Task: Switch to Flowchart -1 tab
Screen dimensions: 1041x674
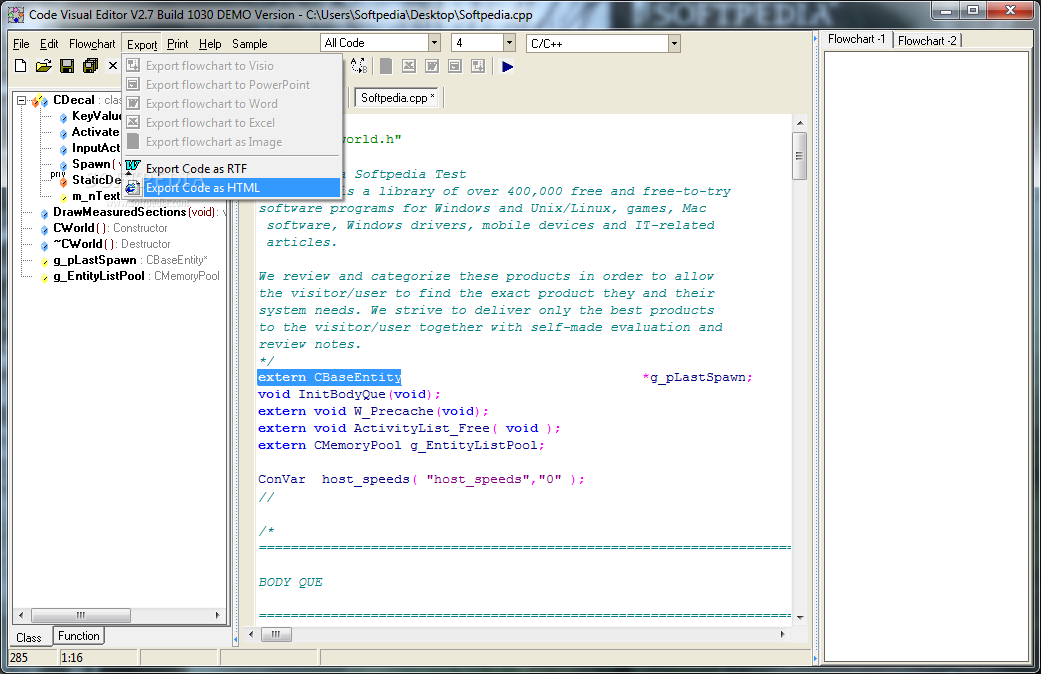Action: (x=856, y=39)
